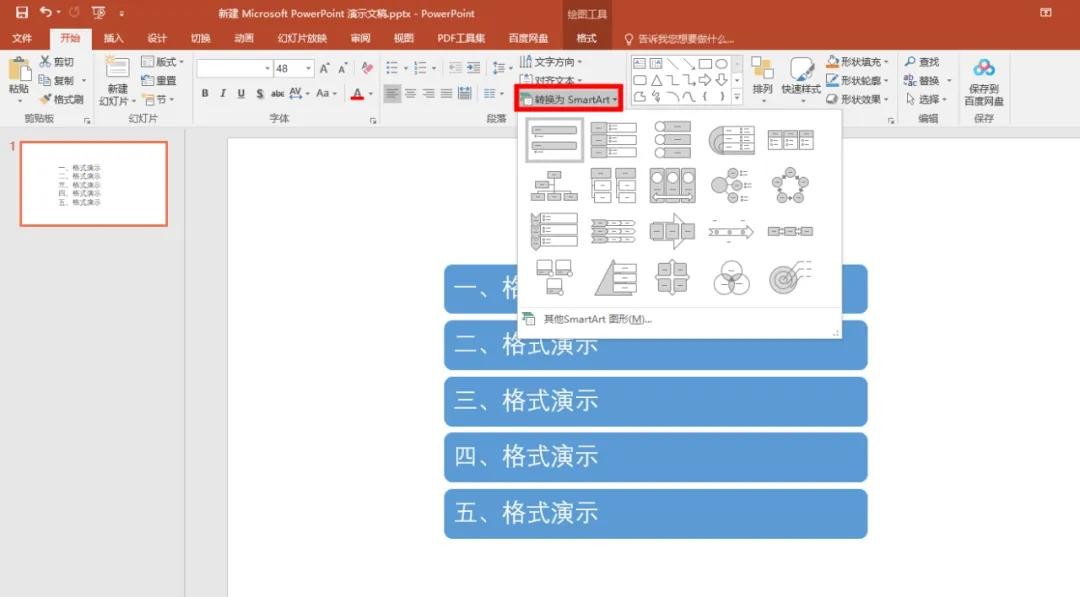The width and height of the screenshot is (1080, 597).
Task: Toggle italic text formatting
Action: coord(223,94)
